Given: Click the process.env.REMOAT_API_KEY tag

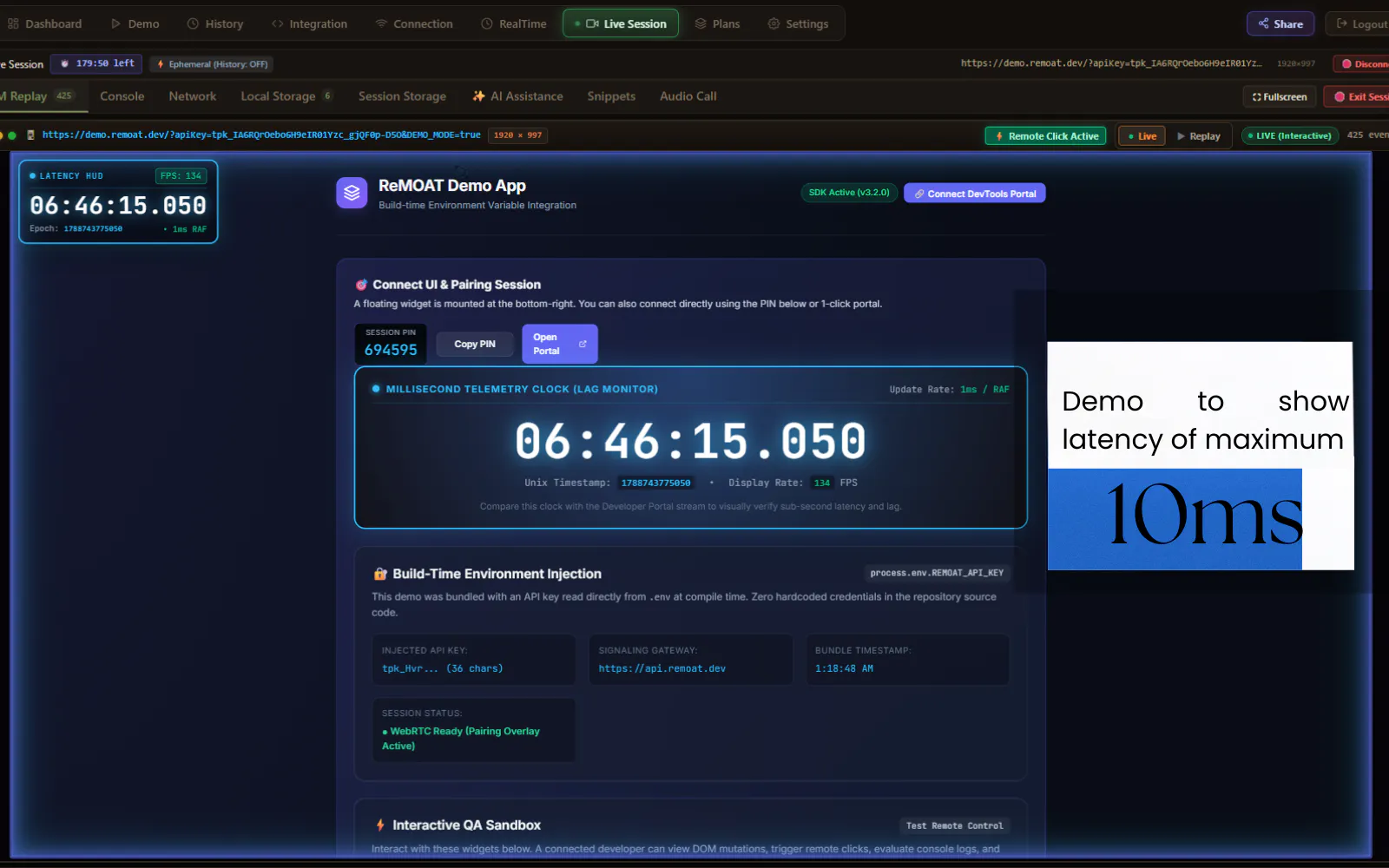Looking at the screenshot, I should (x=937, y=573).
